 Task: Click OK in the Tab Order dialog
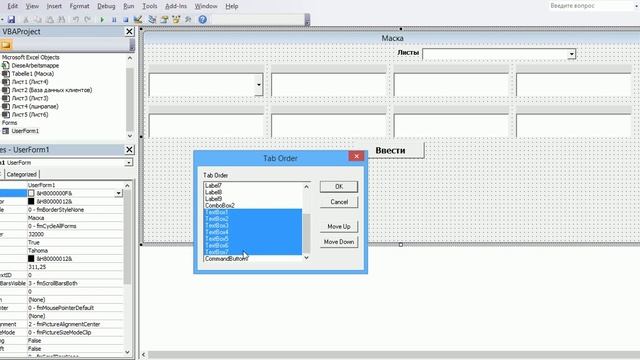point(339,187)
